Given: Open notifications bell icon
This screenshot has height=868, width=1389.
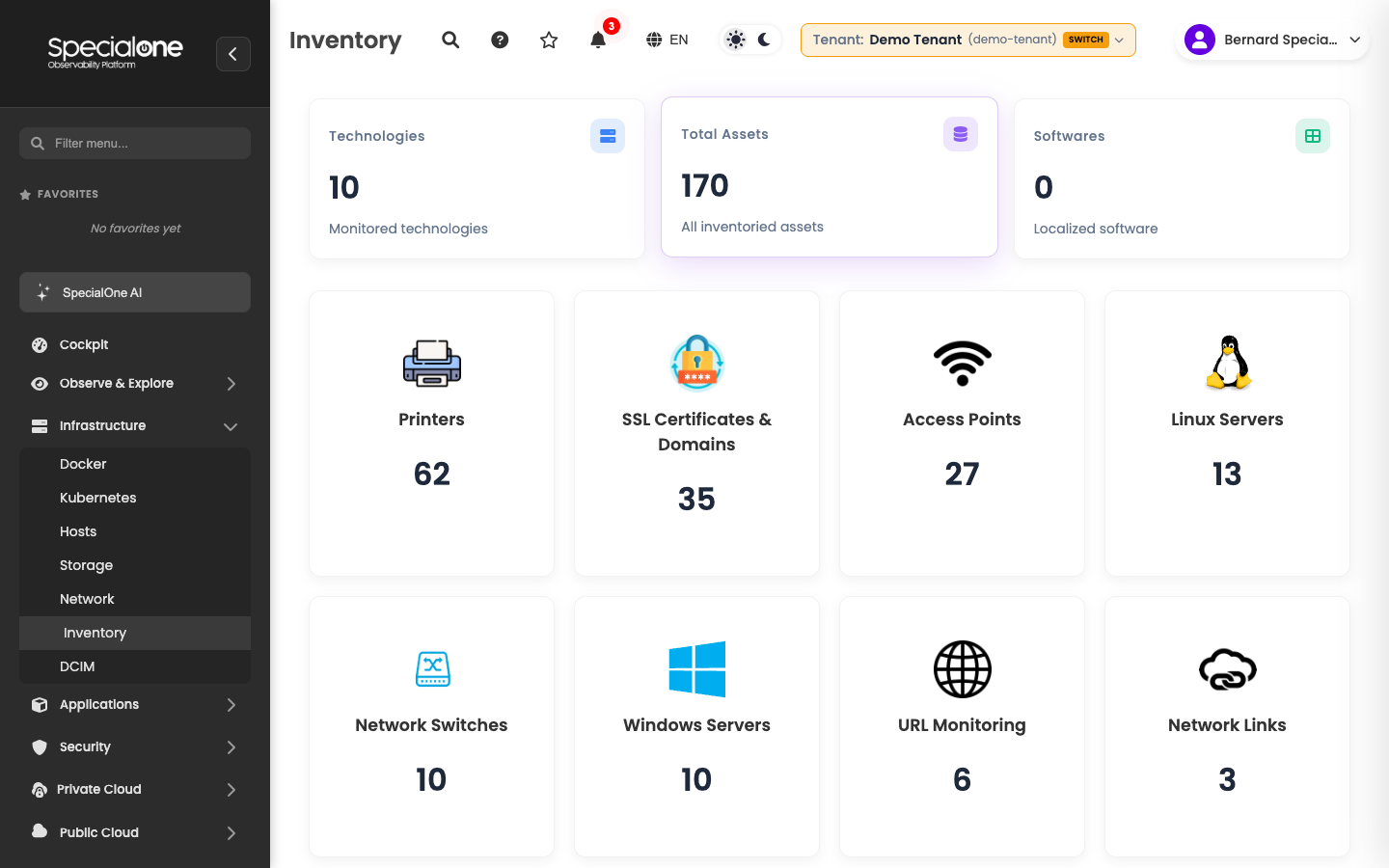Looking at the screenshot, I should [598, 40].
